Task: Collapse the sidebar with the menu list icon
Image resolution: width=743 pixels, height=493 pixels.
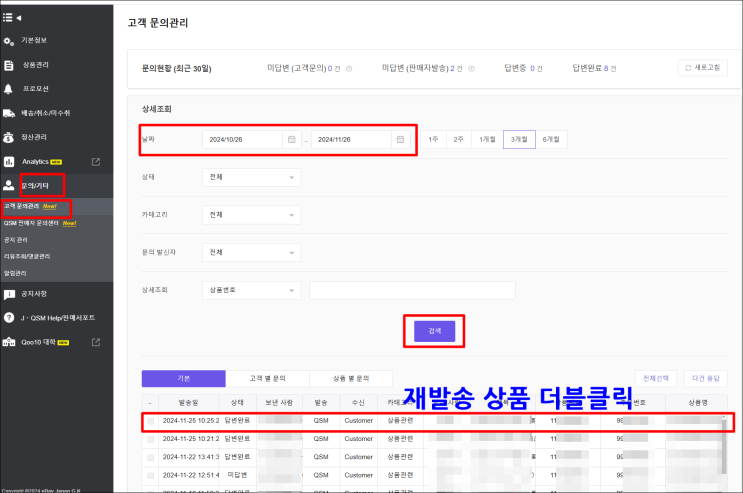Action: (x=8, y=18)
